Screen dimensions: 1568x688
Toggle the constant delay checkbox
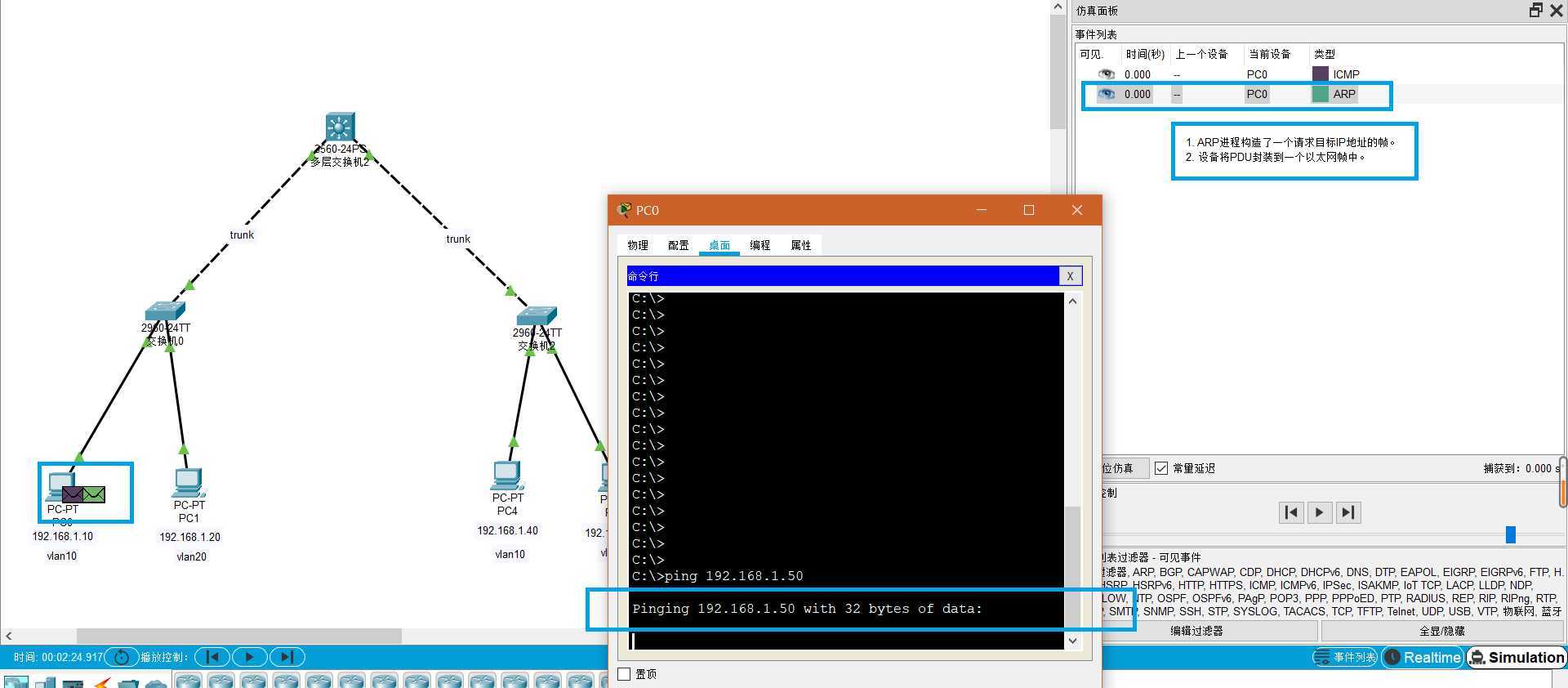1161,468
